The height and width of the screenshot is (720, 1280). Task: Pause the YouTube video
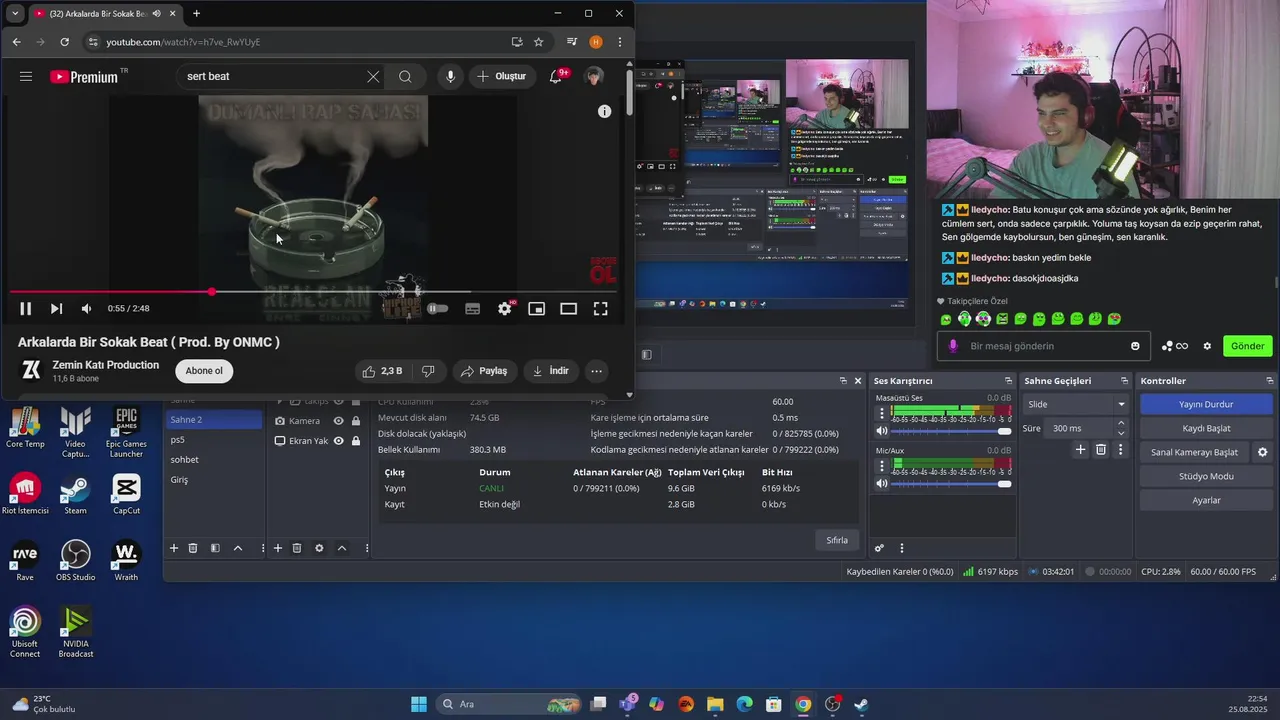pyautogui.click(x=26, y=309)
